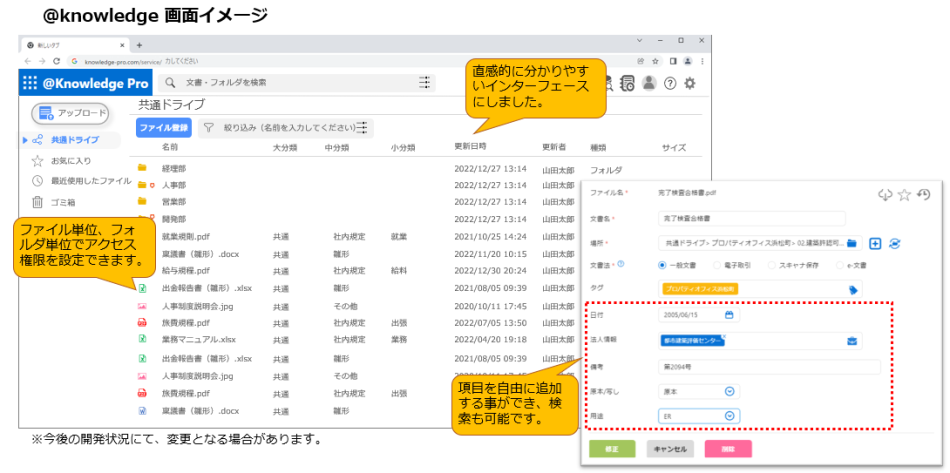Image resolution: width=950 pixels, height=473 pixels.
Task: Open calendar picker in 日付 field
Action: [x=729, y=315]
